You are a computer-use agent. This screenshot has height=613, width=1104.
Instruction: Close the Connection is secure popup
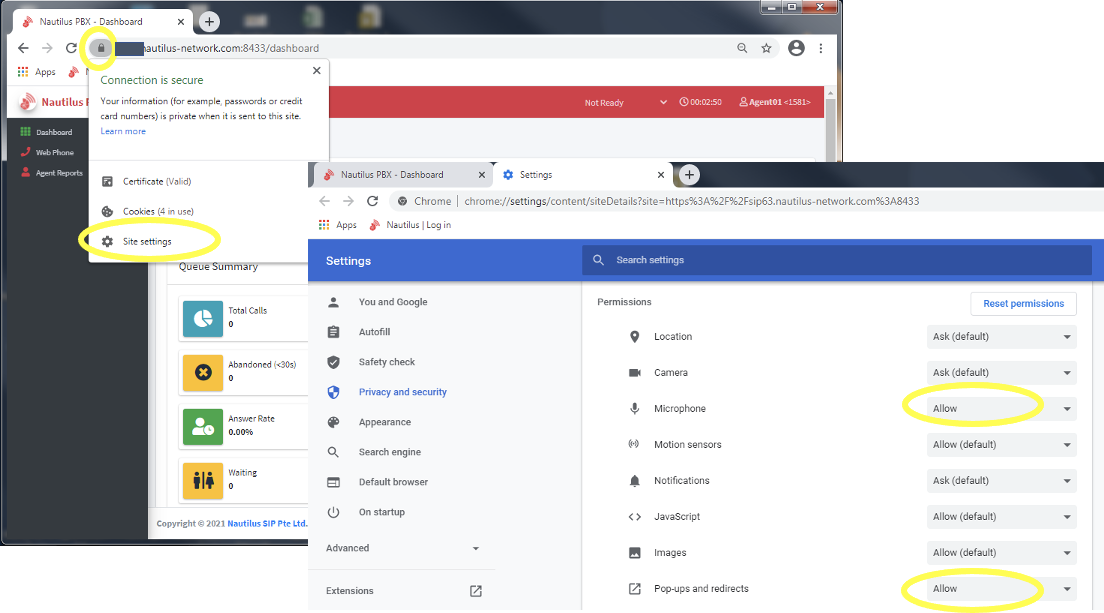click(x=317, y=70)
